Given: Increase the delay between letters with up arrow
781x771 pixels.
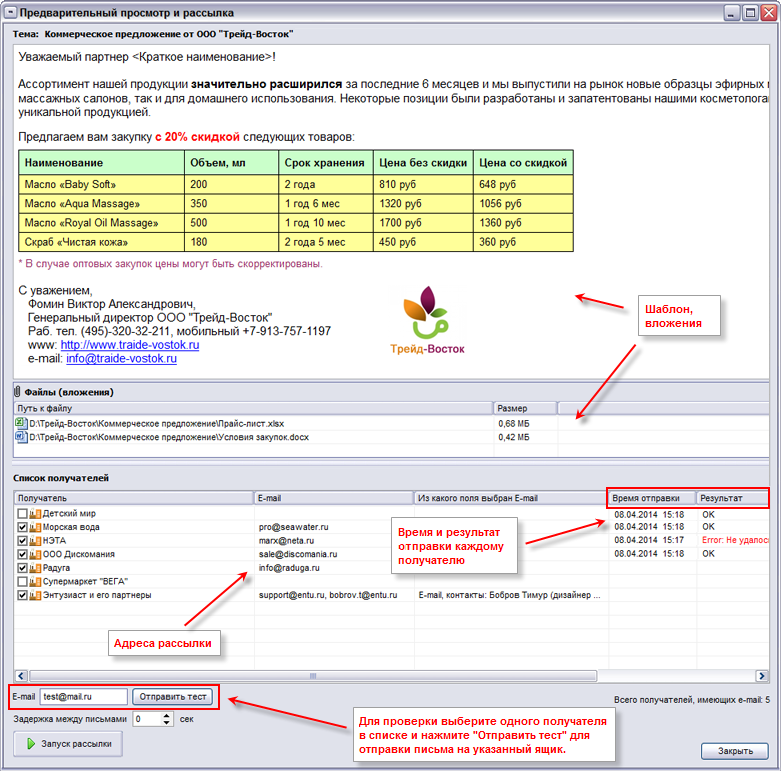Looking at the screenshot, I should tap(168, 714).
